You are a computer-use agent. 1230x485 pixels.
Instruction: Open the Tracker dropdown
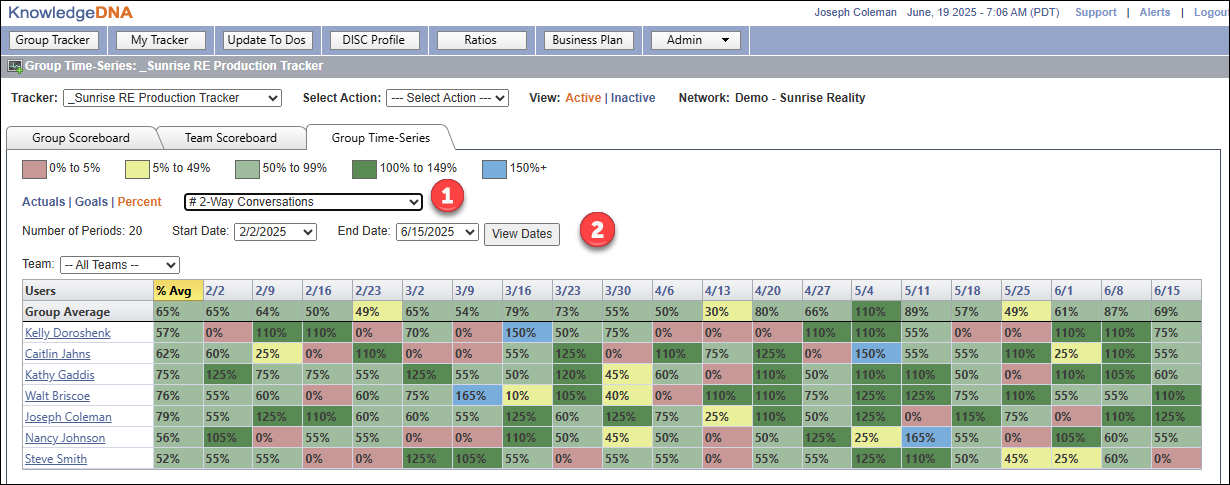(x=172, y=98)
